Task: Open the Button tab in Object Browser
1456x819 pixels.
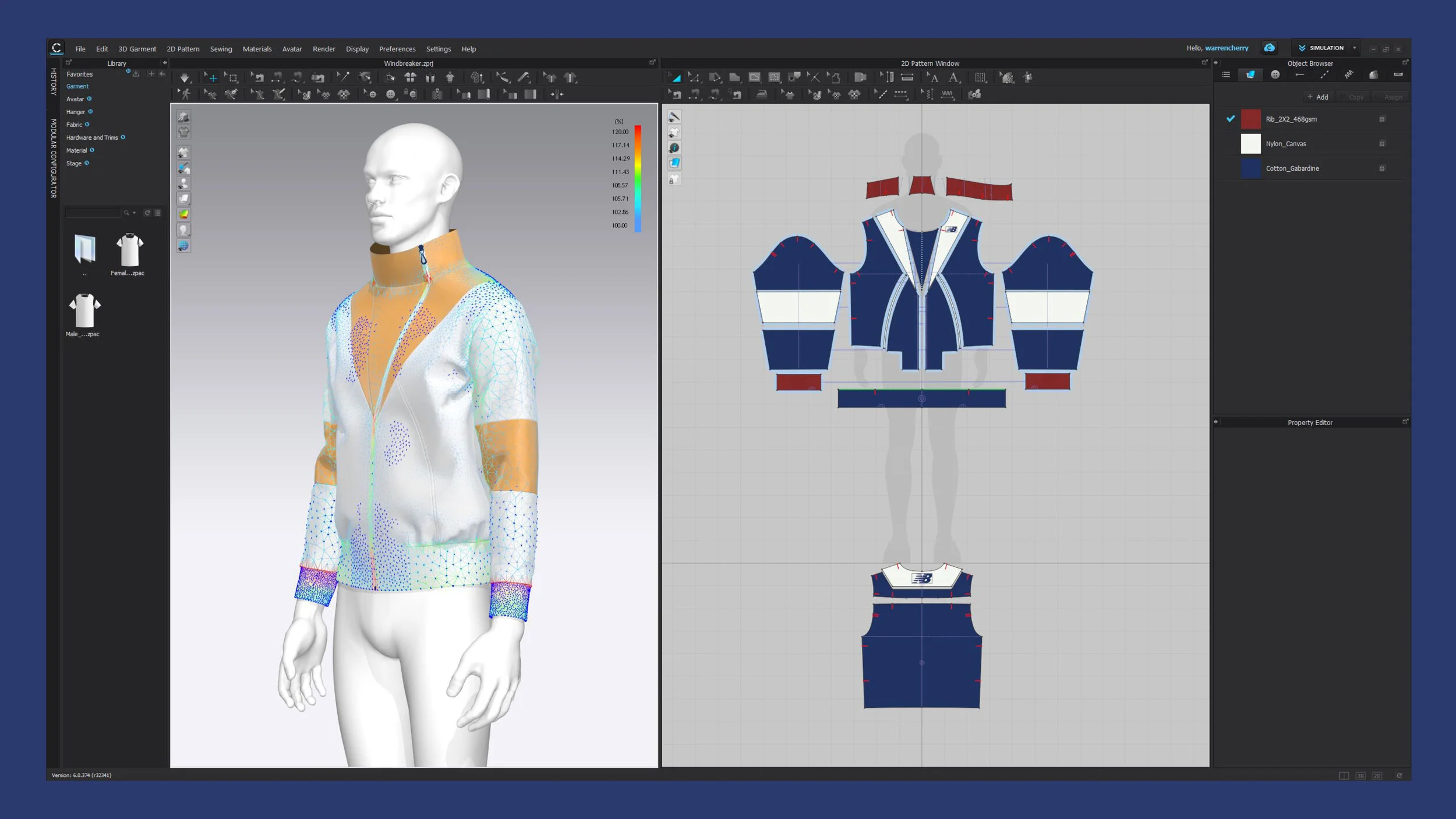Action: (x=1275, y=75)
